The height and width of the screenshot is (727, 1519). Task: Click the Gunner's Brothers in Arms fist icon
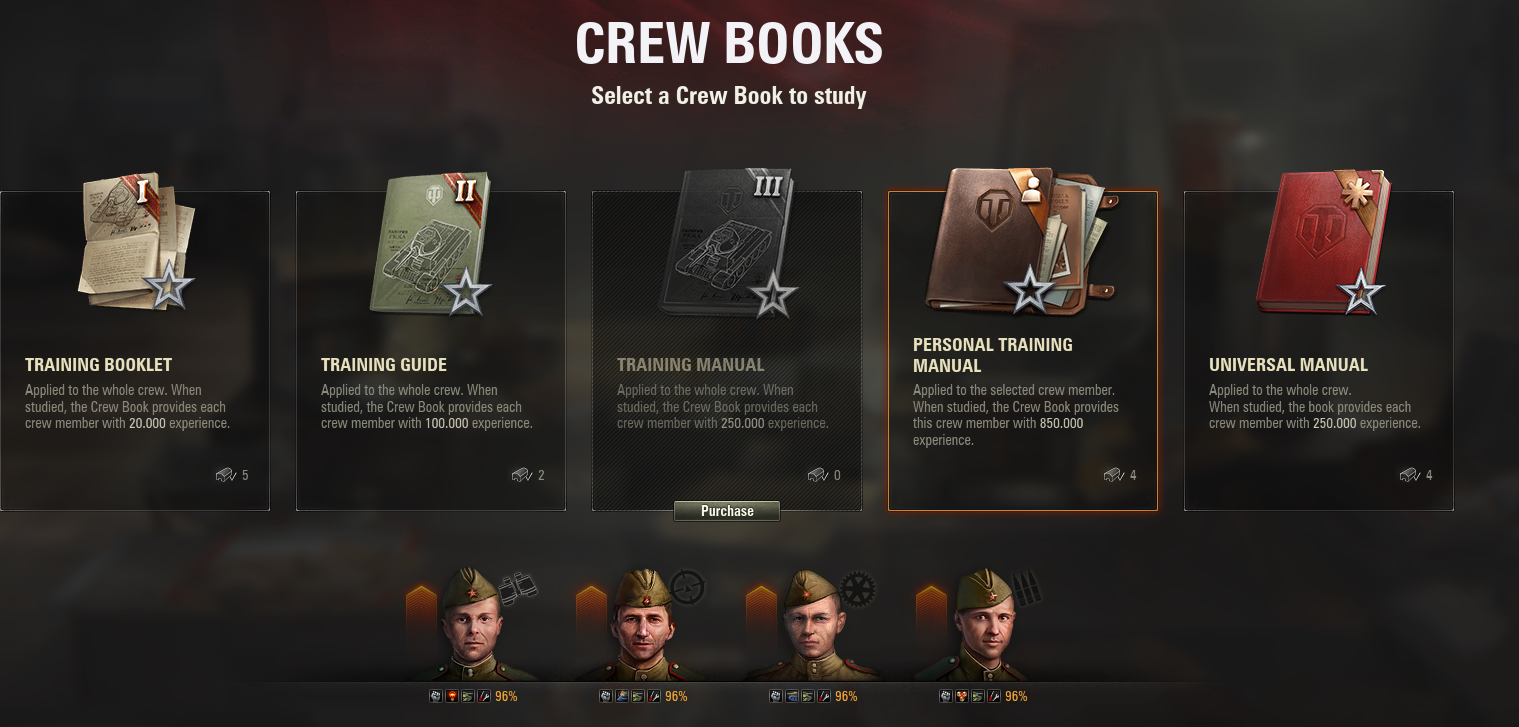(606, 696)
